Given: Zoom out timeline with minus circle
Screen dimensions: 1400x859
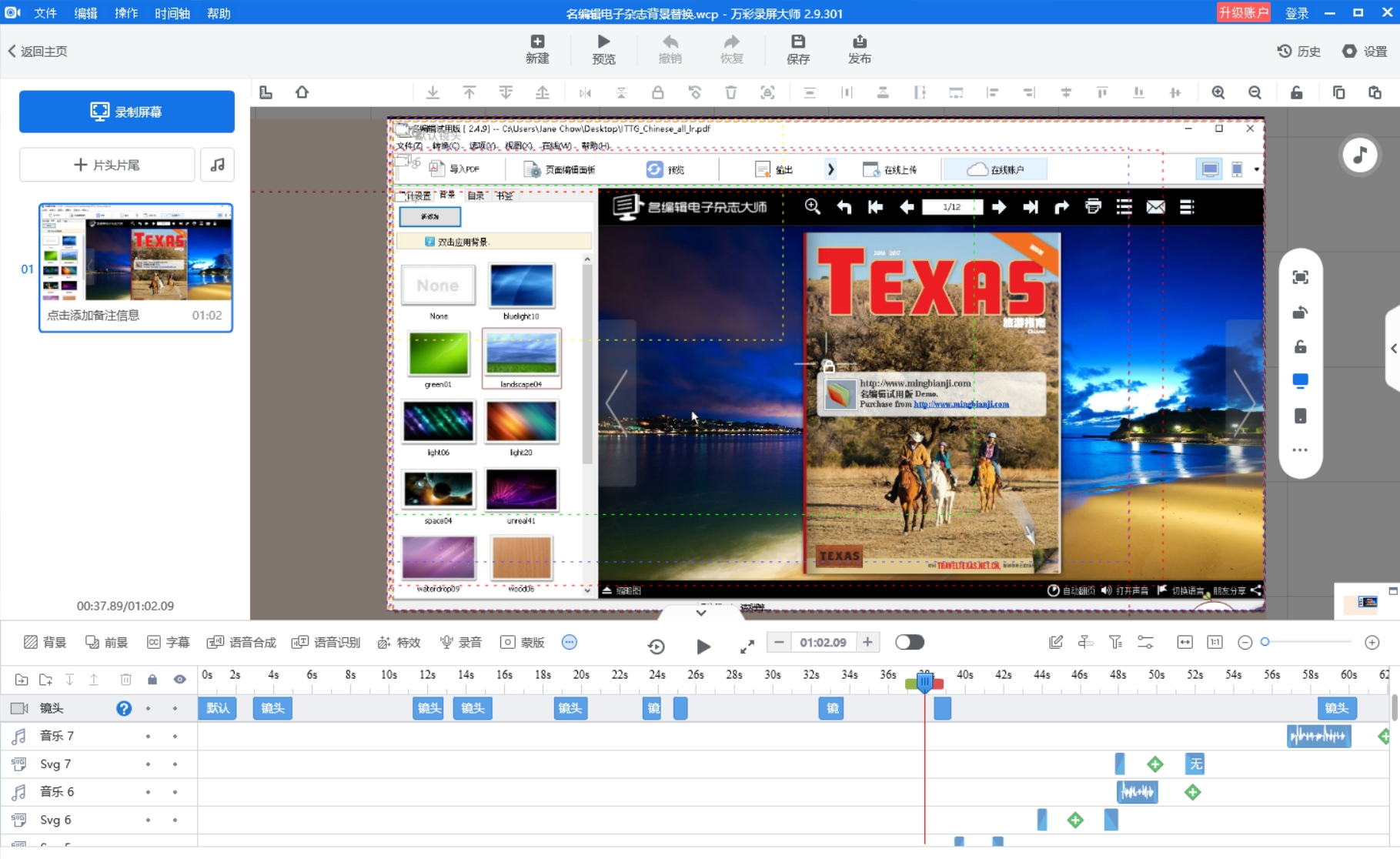Looking at the screenshot, I should click(x=1245, y=642).
